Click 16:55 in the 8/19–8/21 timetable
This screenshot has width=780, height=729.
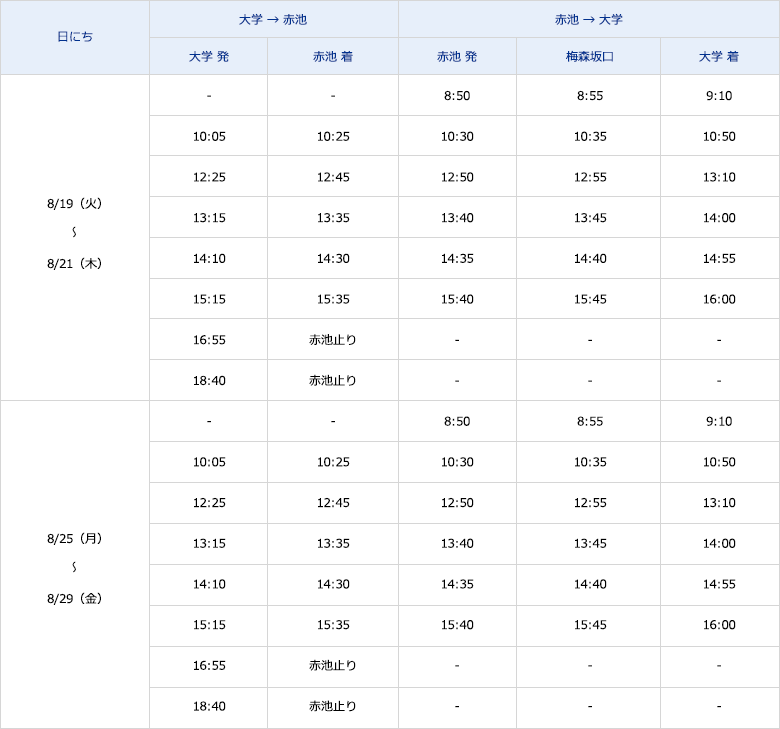209,340
